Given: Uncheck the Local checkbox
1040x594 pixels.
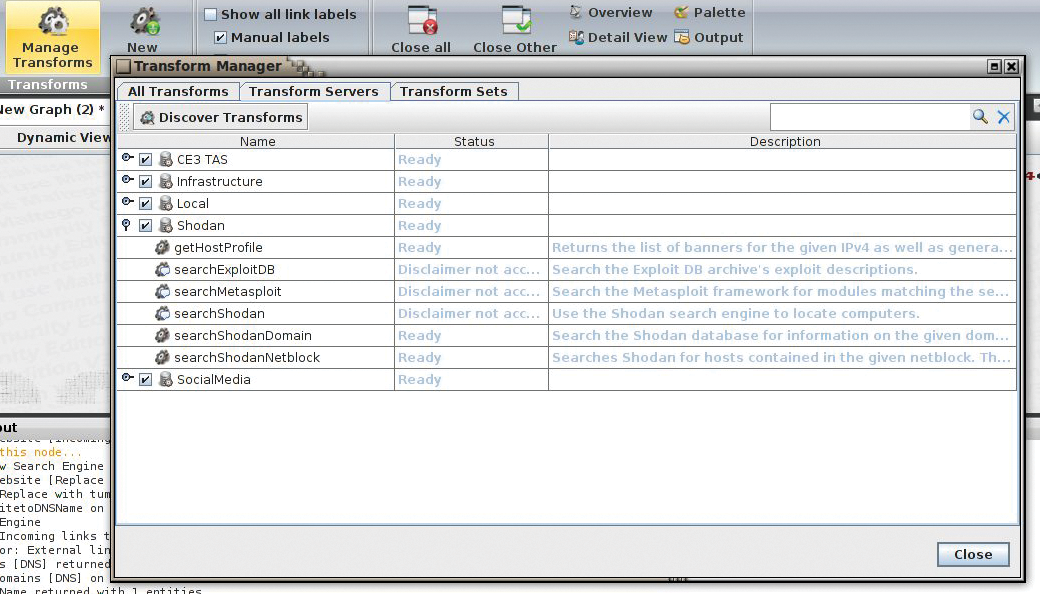Looking at the screenshot, I should coord(145,204).
